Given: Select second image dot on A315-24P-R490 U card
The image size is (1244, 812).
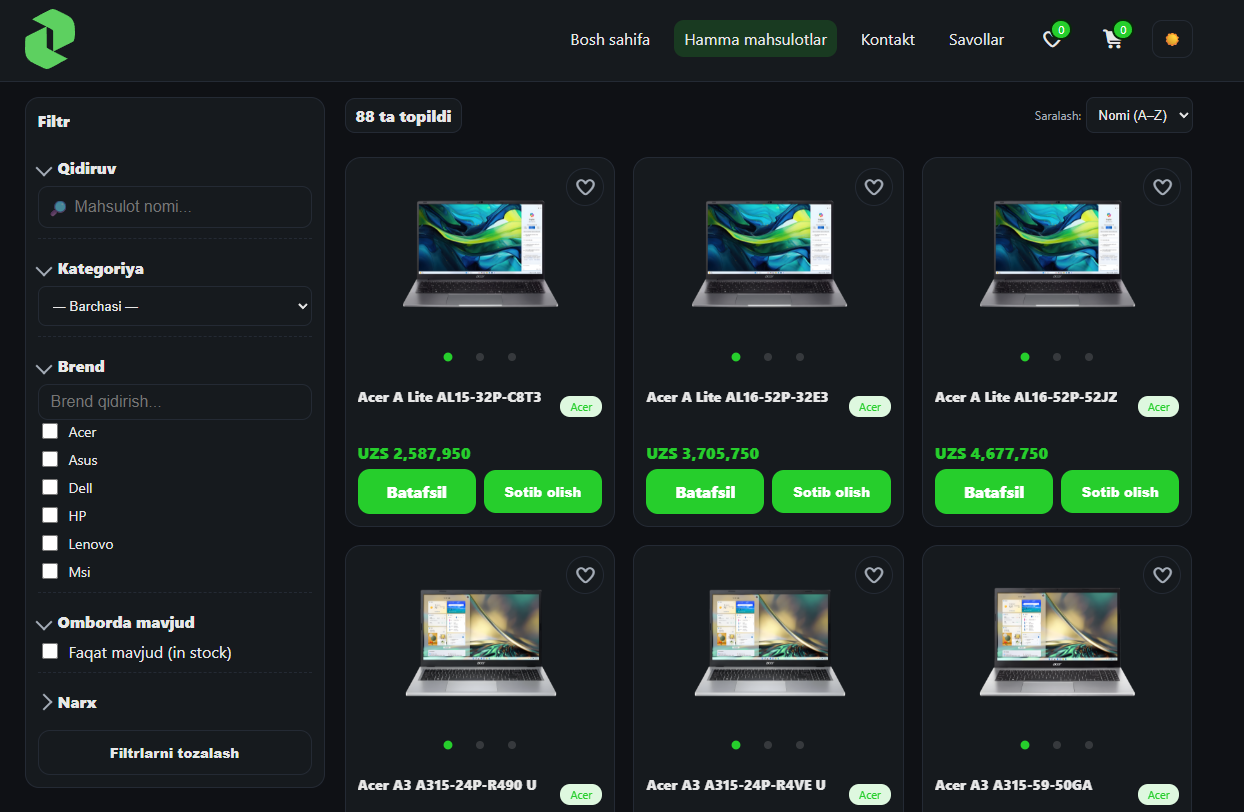Looking at the screenshot, I should pos(480,745).
